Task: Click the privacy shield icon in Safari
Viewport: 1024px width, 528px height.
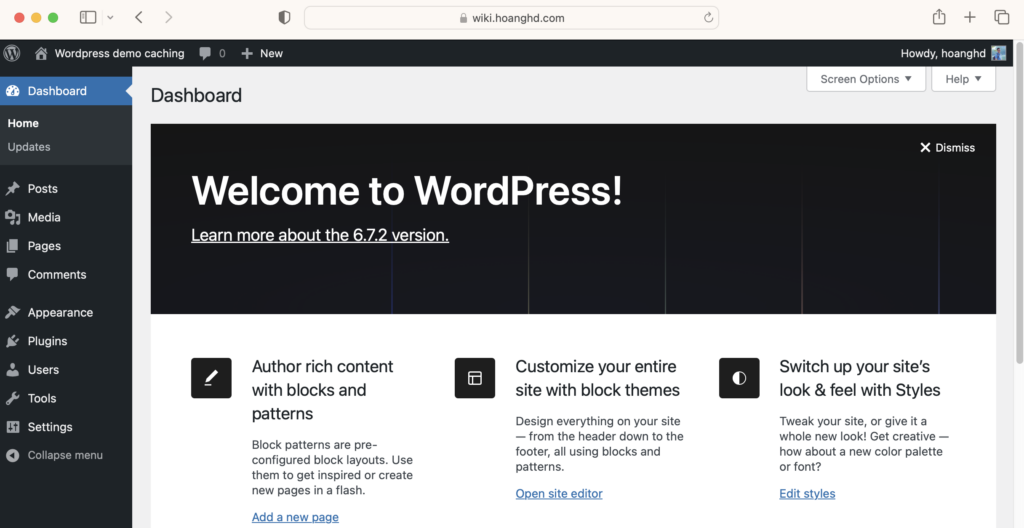Action: click(x=284, y=18)
